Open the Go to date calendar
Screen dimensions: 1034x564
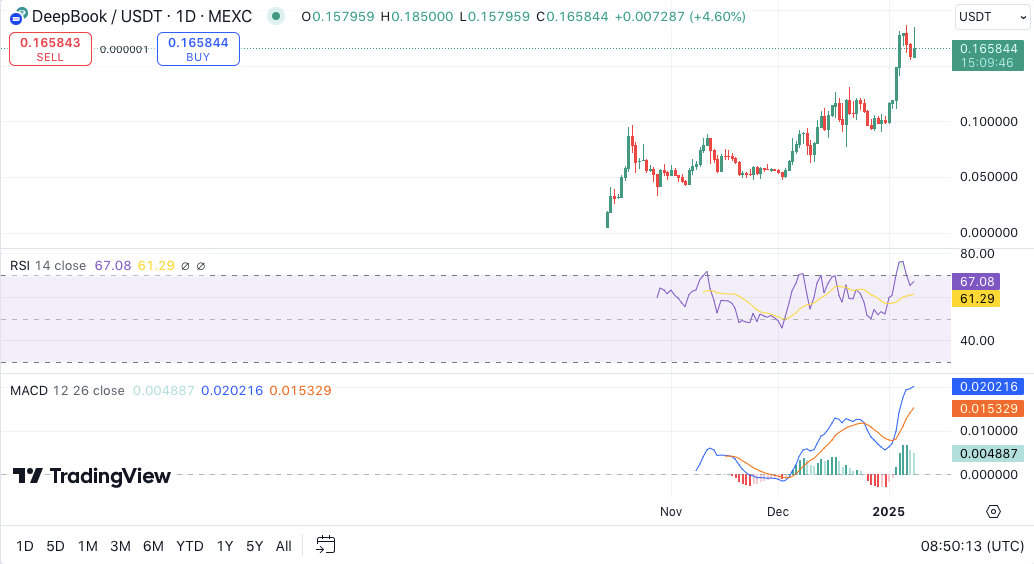(x=325, y=545)
